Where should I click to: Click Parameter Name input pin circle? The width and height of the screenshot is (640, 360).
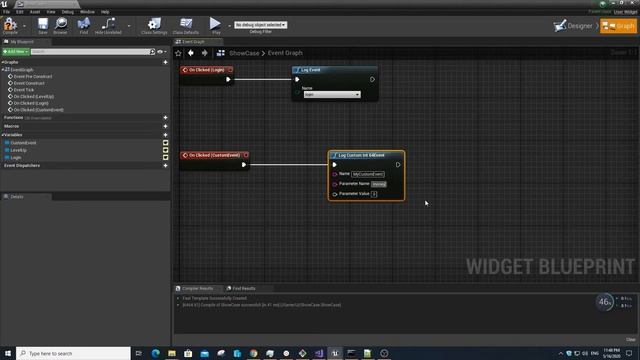(x=335, y=184)
